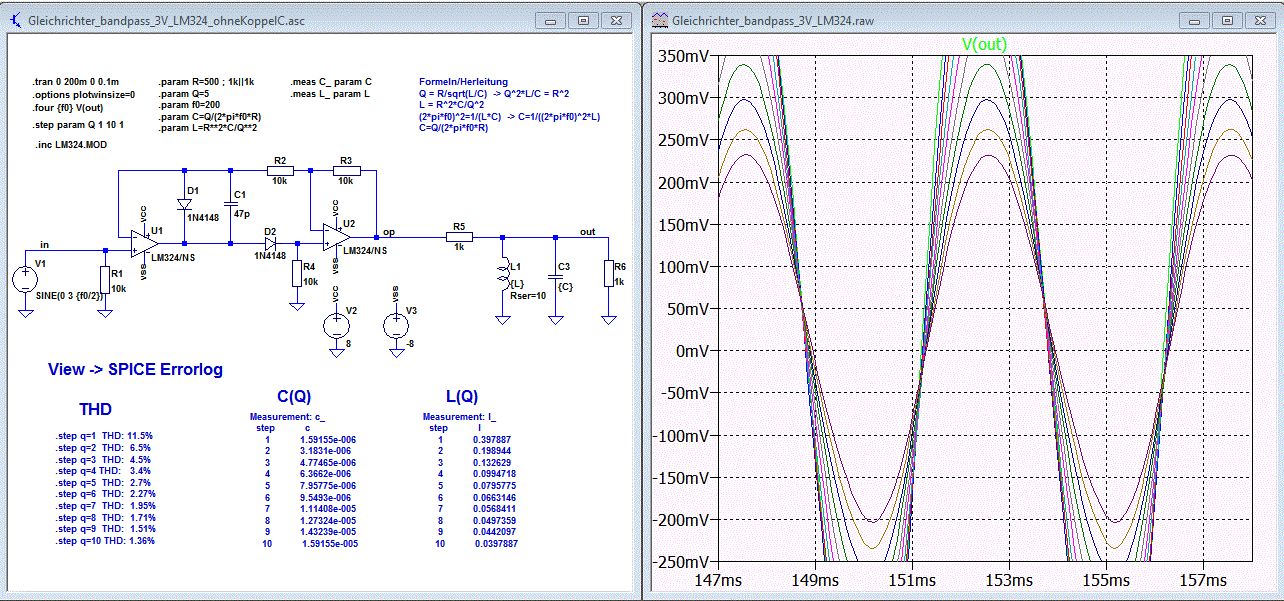Click capacitor C3 in the schematic

coord(554,276)
